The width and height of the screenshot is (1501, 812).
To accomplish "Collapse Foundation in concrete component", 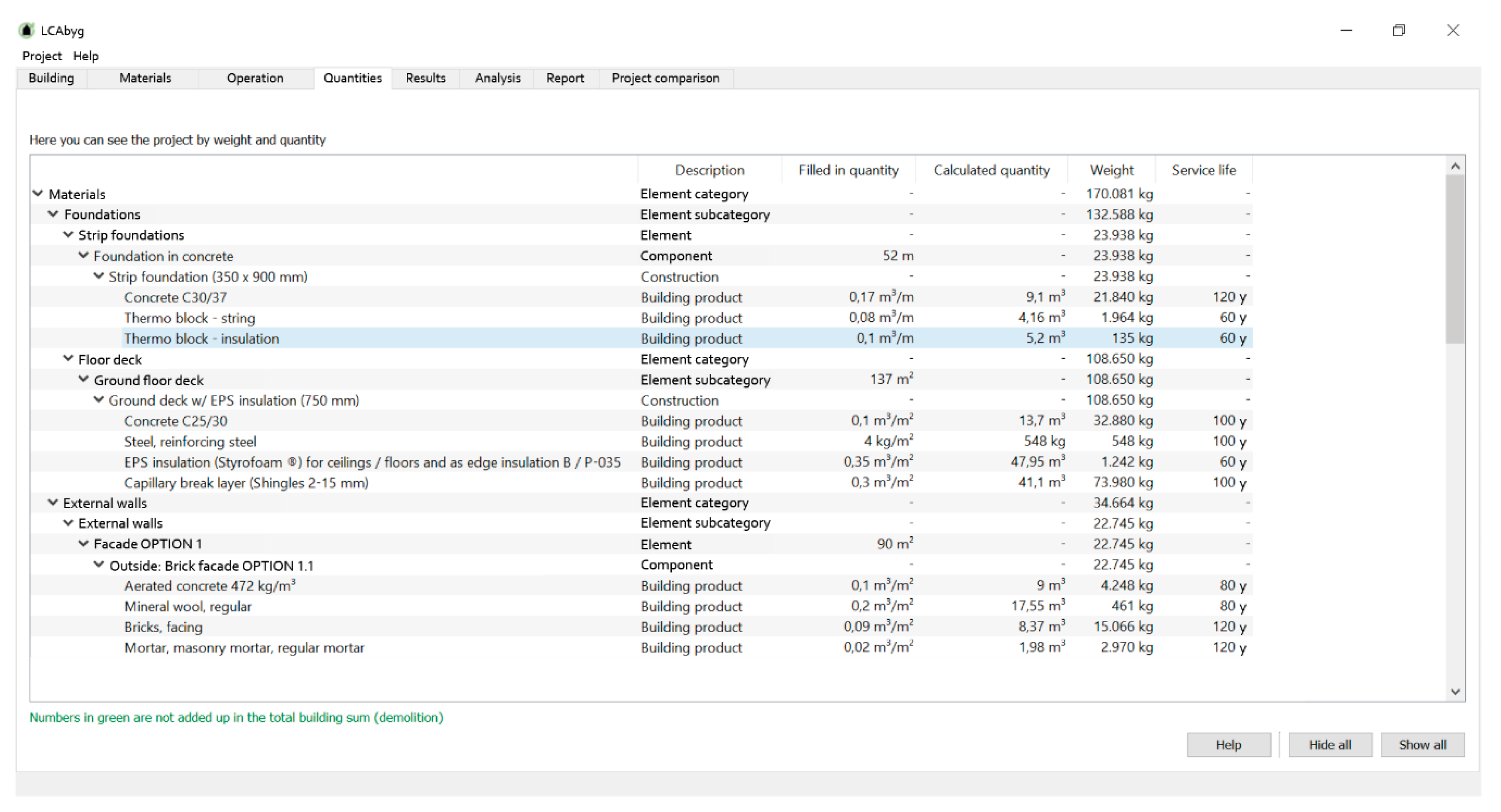I will tap(83, 256).
